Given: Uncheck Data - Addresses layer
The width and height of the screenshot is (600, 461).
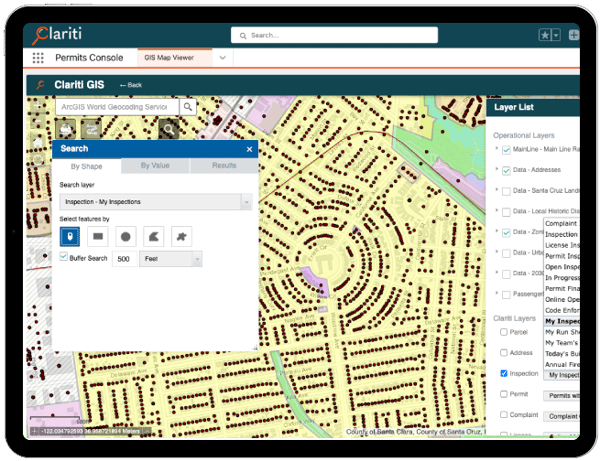Looking at the screenshot, I should [x=506, y=170].
